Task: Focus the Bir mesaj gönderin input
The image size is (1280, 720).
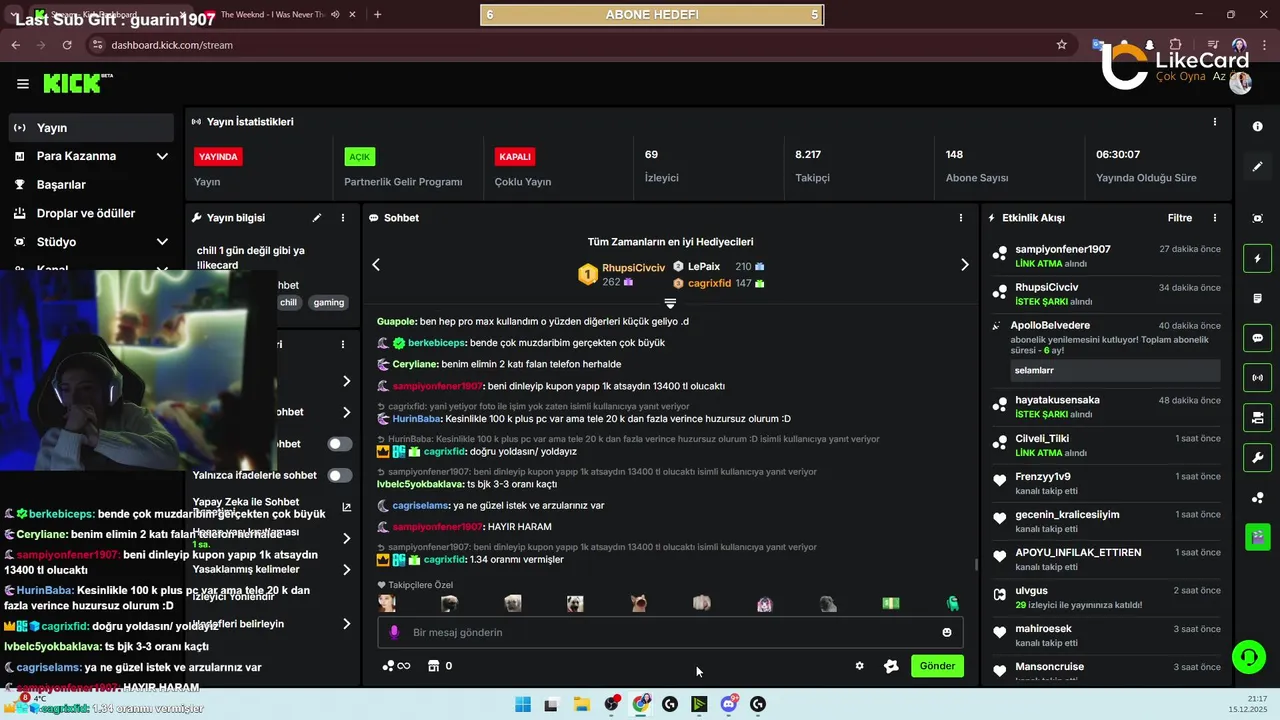Action: [670, 632]
